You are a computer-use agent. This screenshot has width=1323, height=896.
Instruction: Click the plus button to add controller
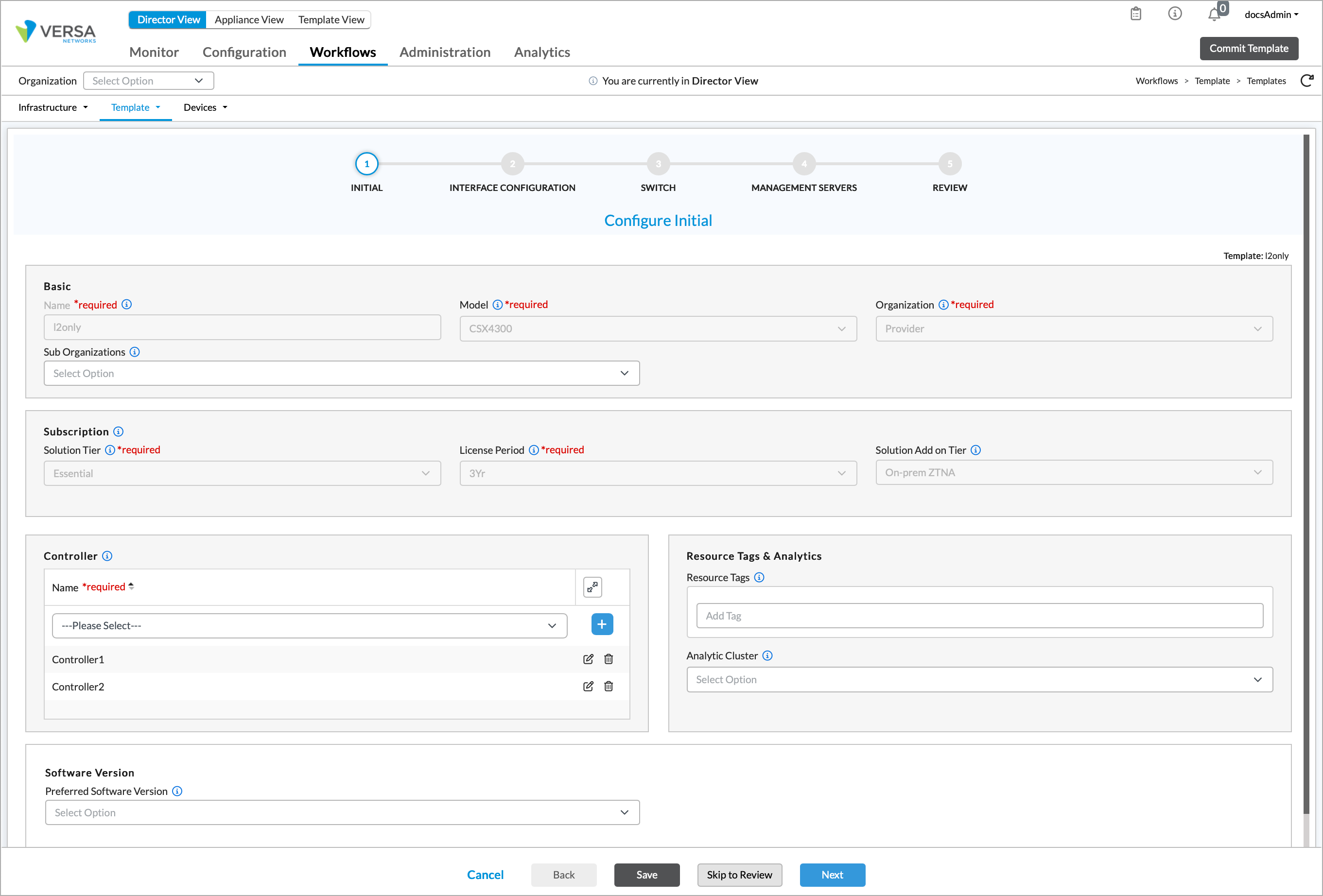pos(602,624)
